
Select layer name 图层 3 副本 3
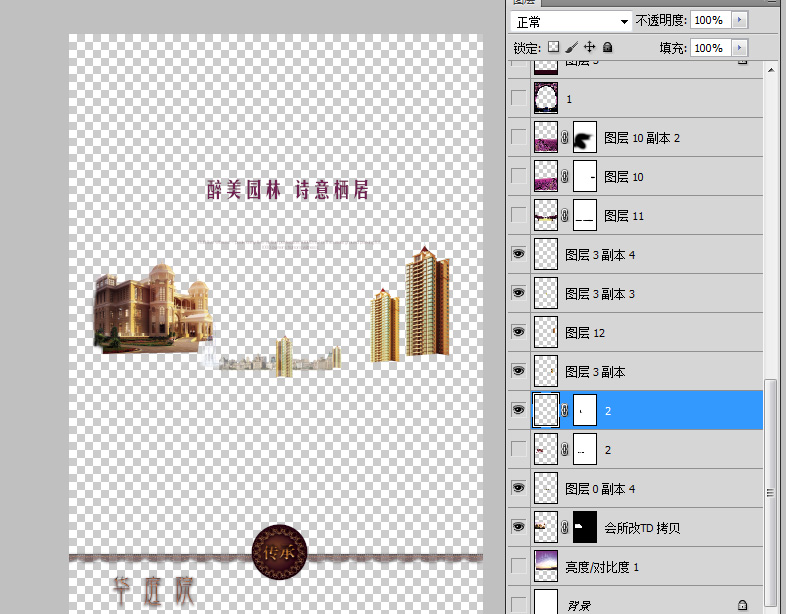(x=600, y=294)
